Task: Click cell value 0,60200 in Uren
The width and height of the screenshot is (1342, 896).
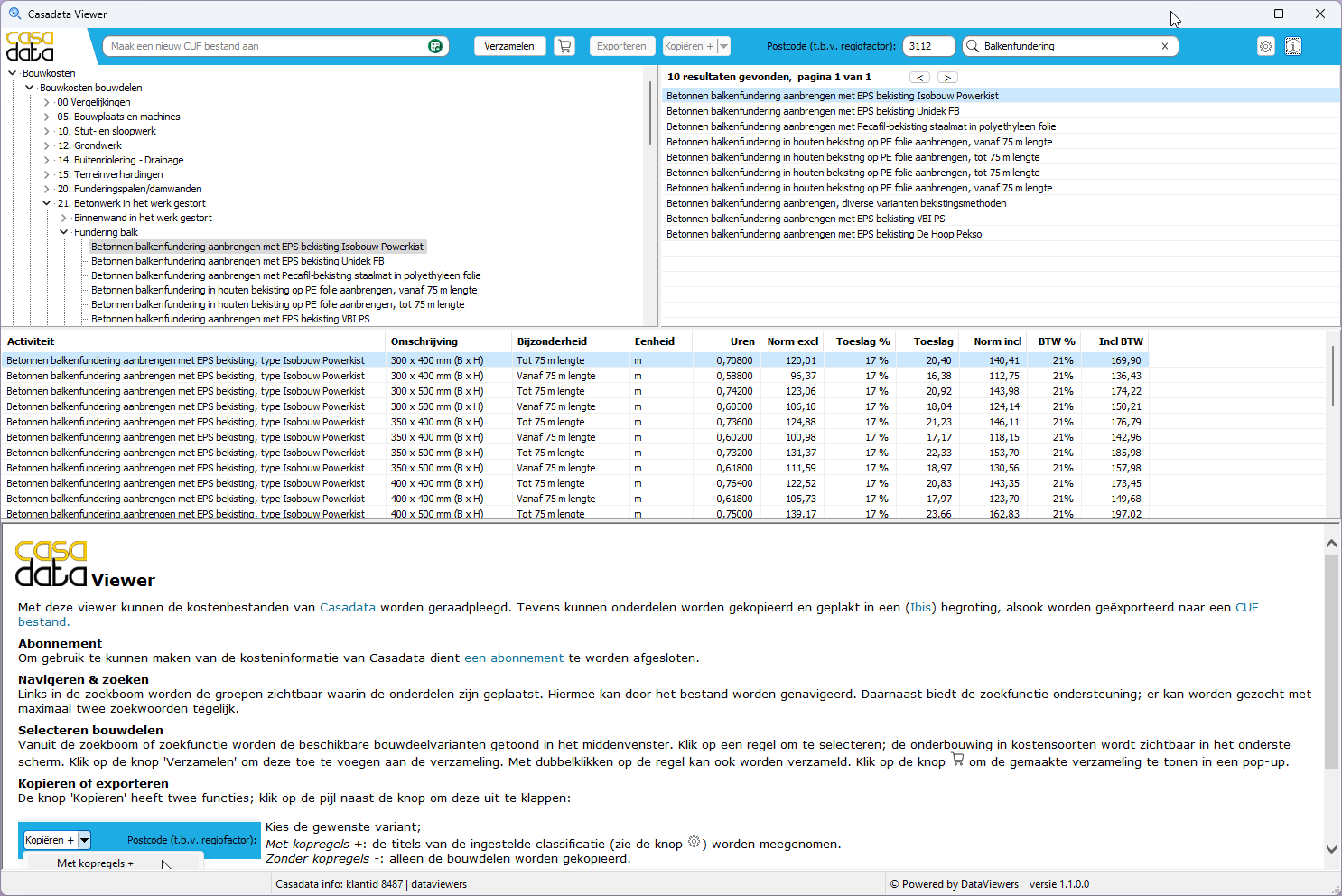Action: coord(734,437)
